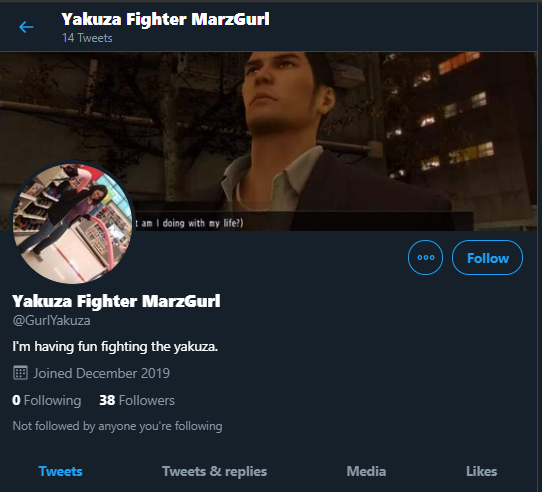Click Not followed by anyone you're following

click(x=117, y=426)
